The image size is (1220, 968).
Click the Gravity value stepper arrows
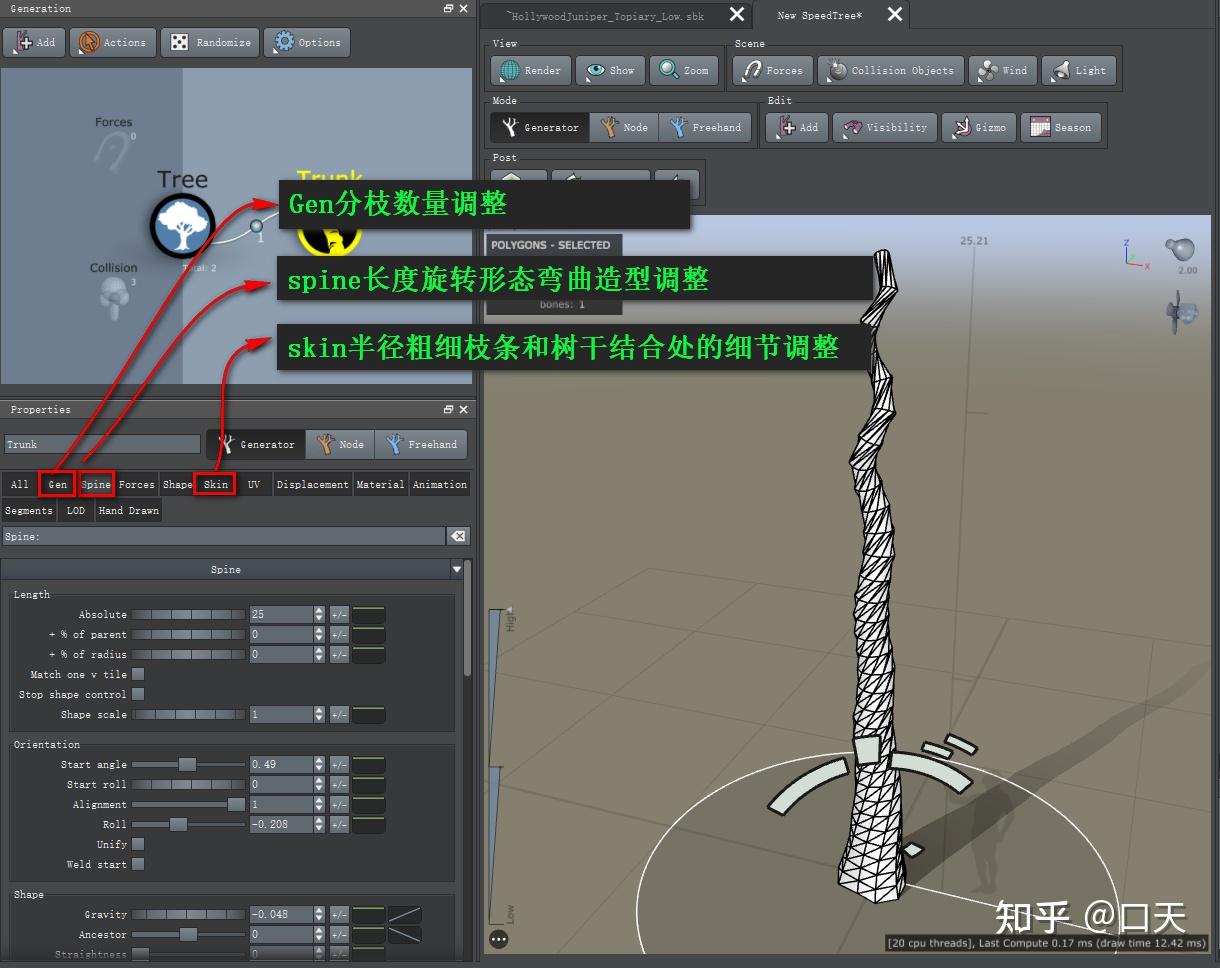[x=319, y=914]
